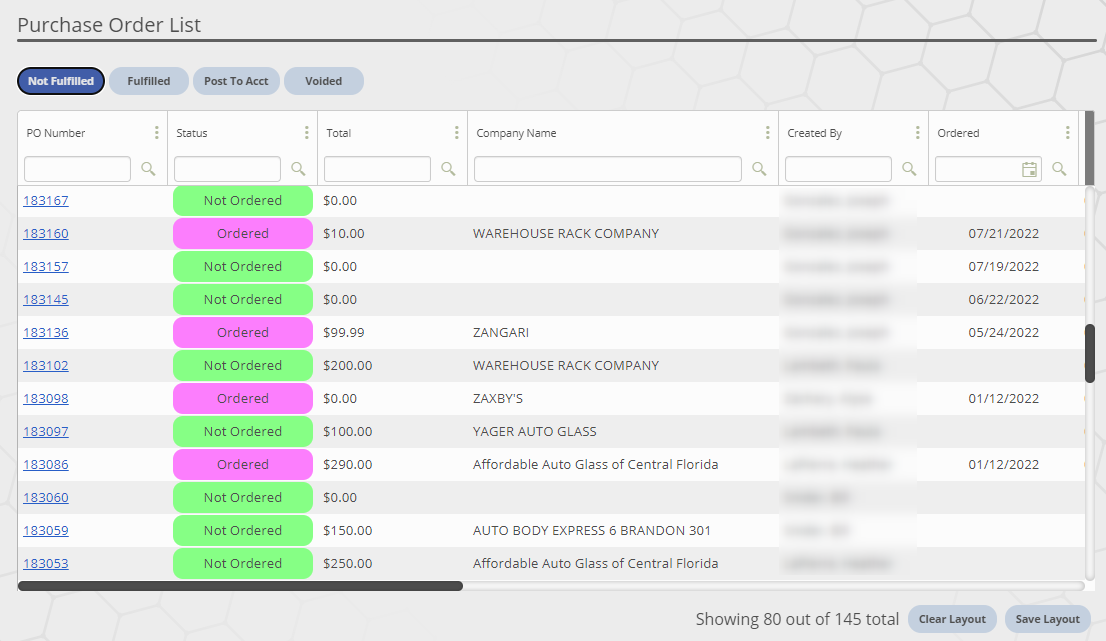Open Total column options menu
1106x641 pixels.
click(456, 133)
